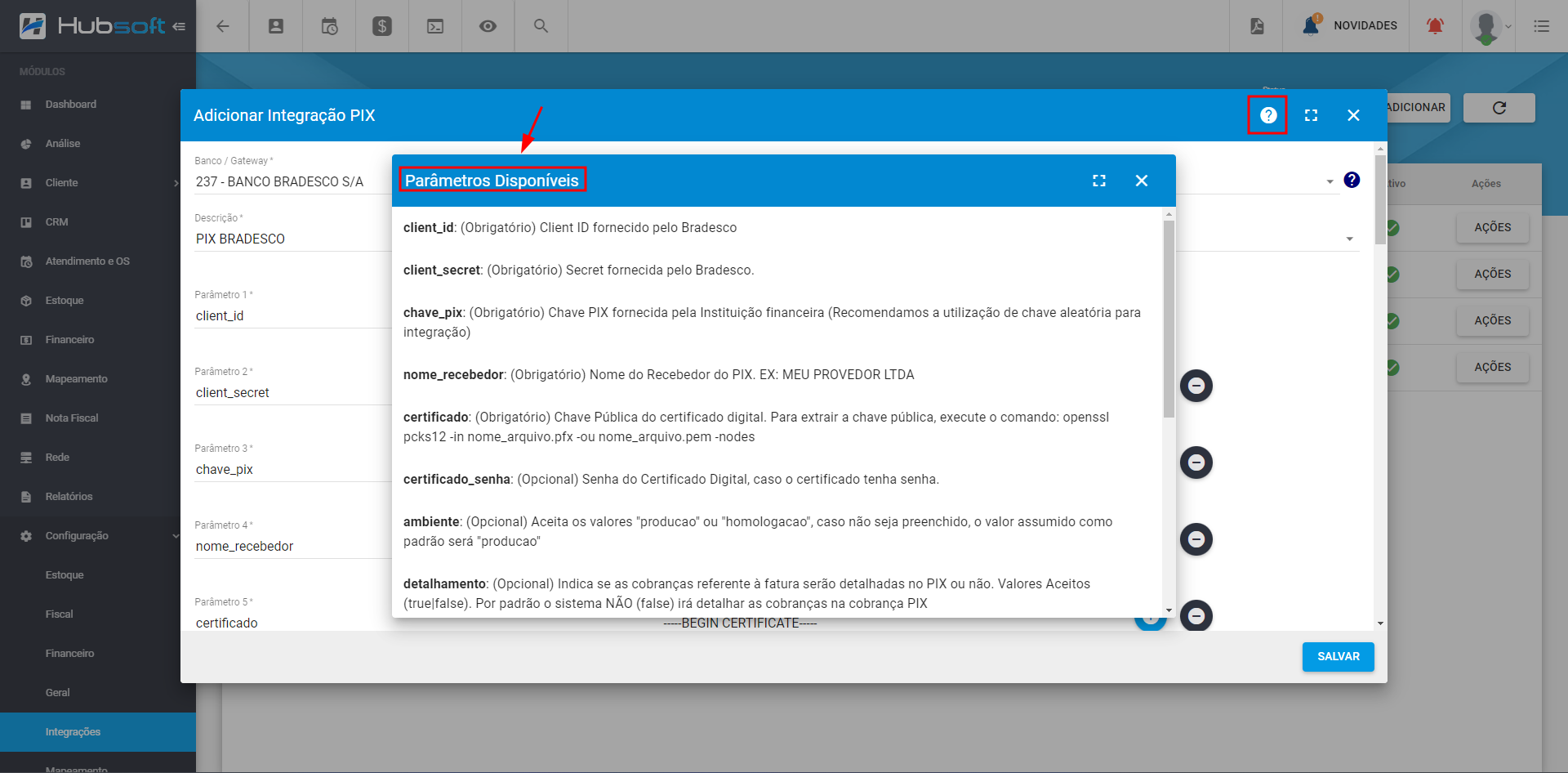Click the SALVAR button
1568x773 pixels.
pyautogui.click(x=1338, y=656)
